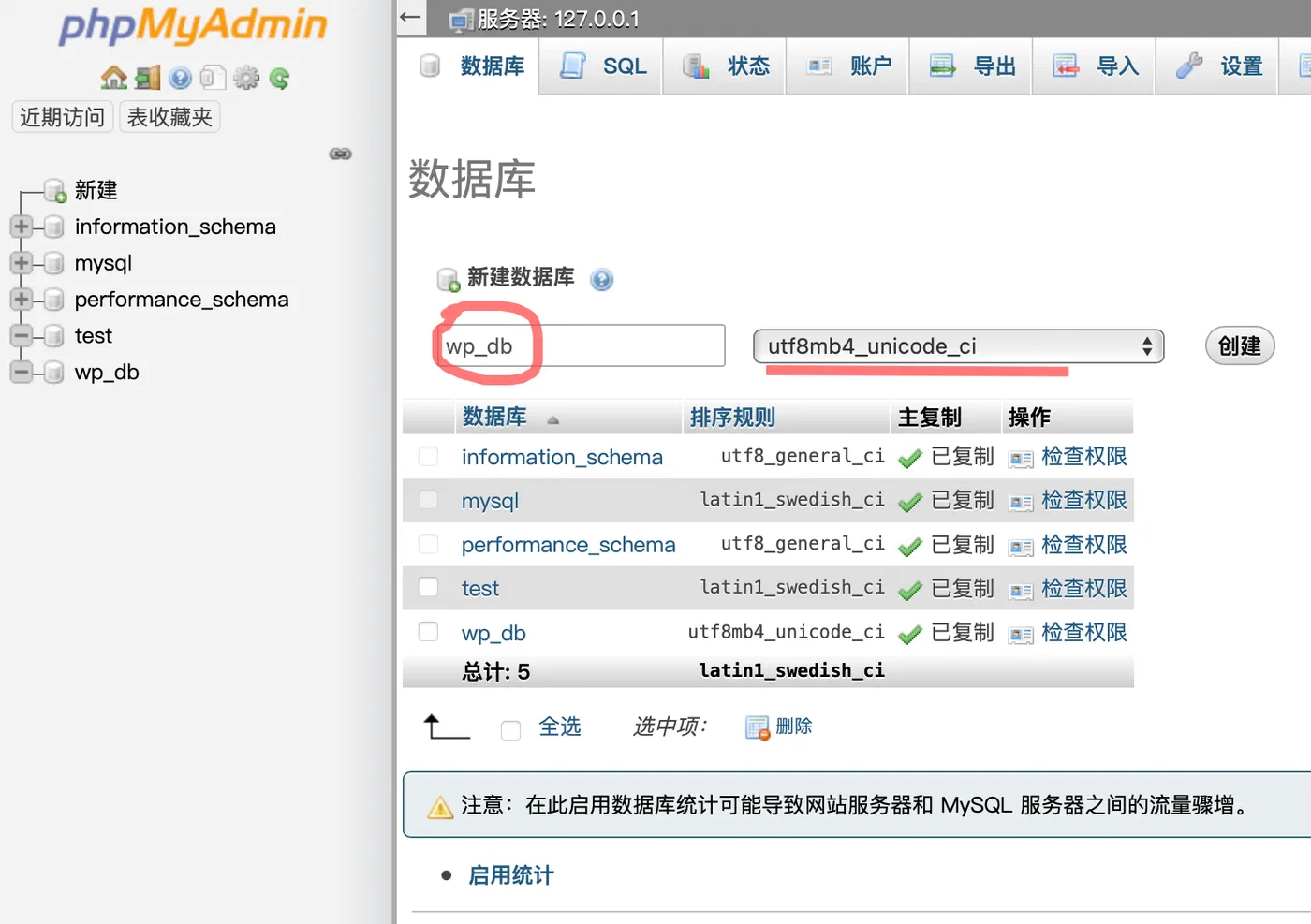This screenshot has height=924, width=1311.
Task: Enable the 全选 select-all checkbox
Action: point(510,729)
